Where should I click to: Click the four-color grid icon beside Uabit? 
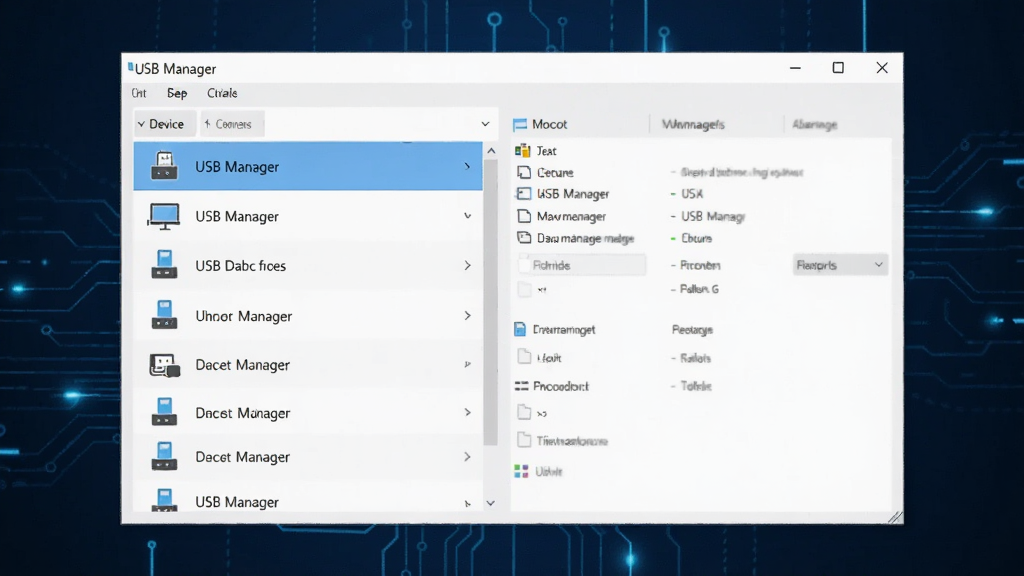click(521, 471)
